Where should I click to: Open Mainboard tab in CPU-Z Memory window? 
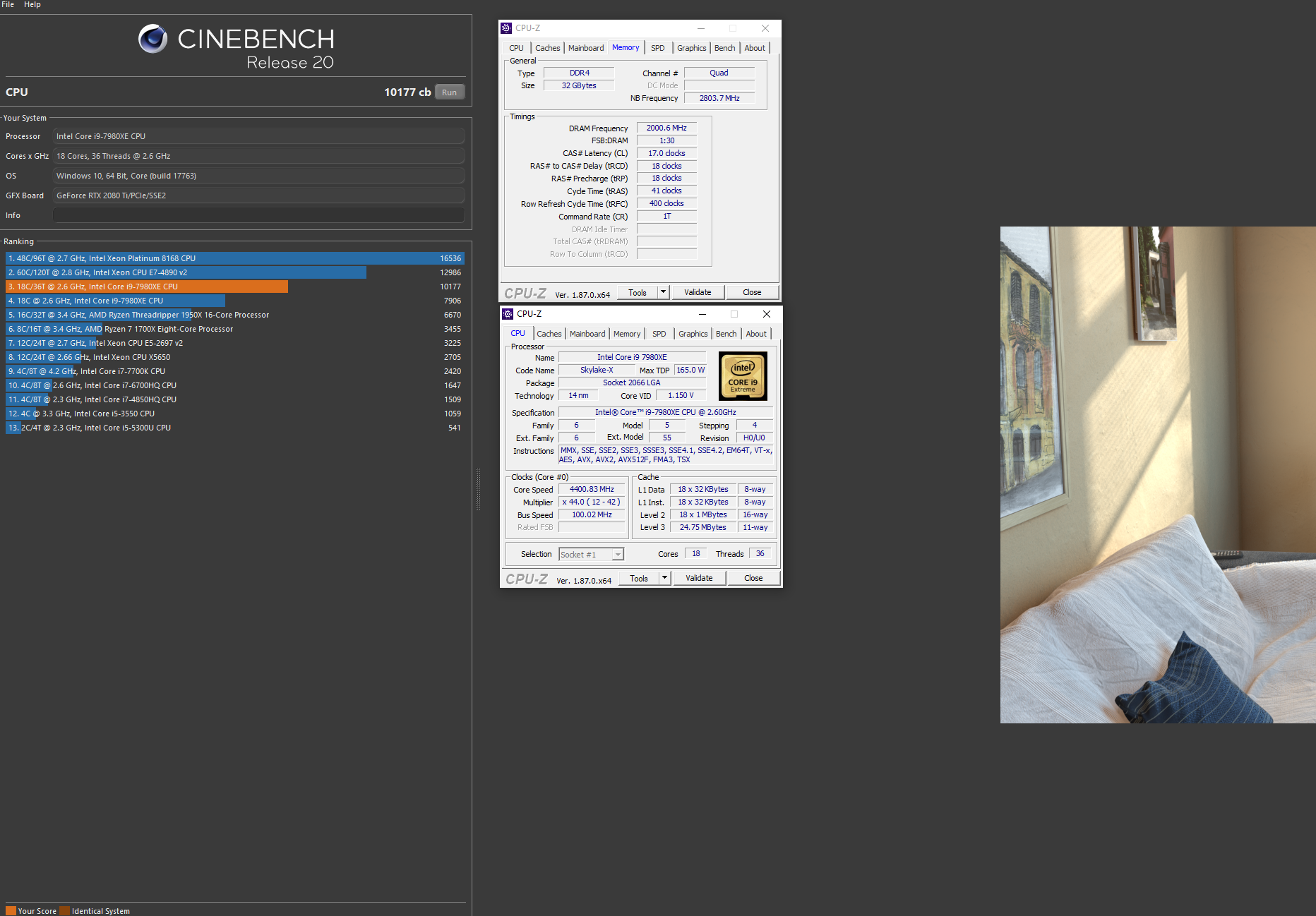pos(586,48)
